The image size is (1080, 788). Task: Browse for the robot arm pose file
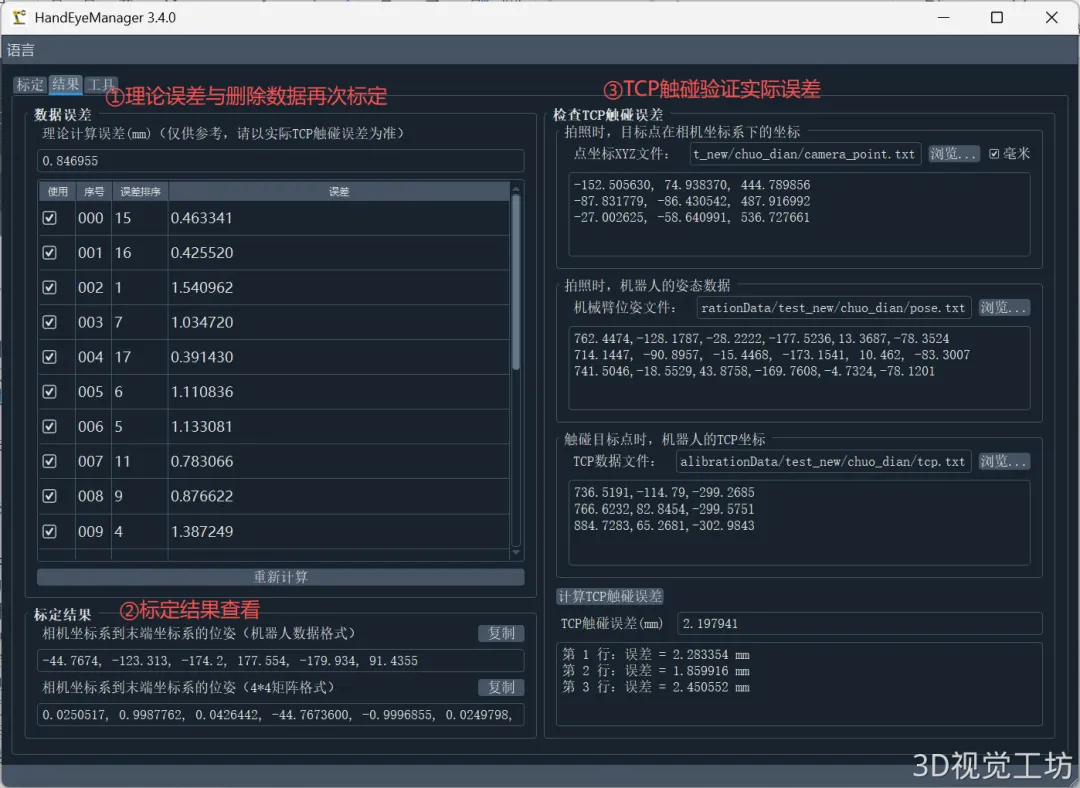click(1004, 307)
